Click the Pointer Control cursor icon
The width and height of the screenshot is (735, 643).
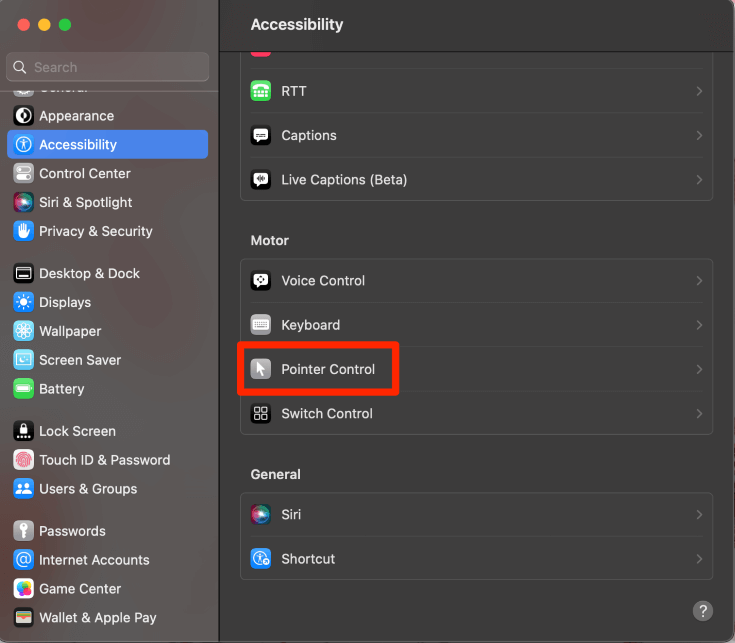click(x=261, y=369)
